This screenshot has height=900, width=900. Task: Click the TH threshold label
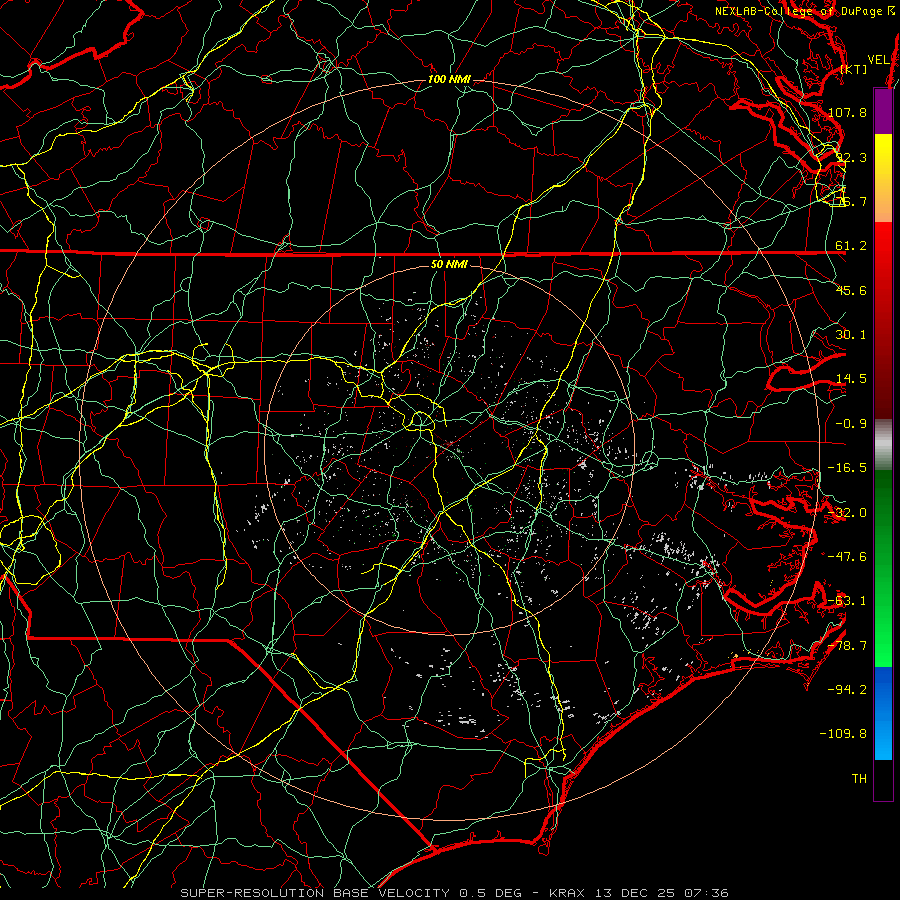[859, 779]
